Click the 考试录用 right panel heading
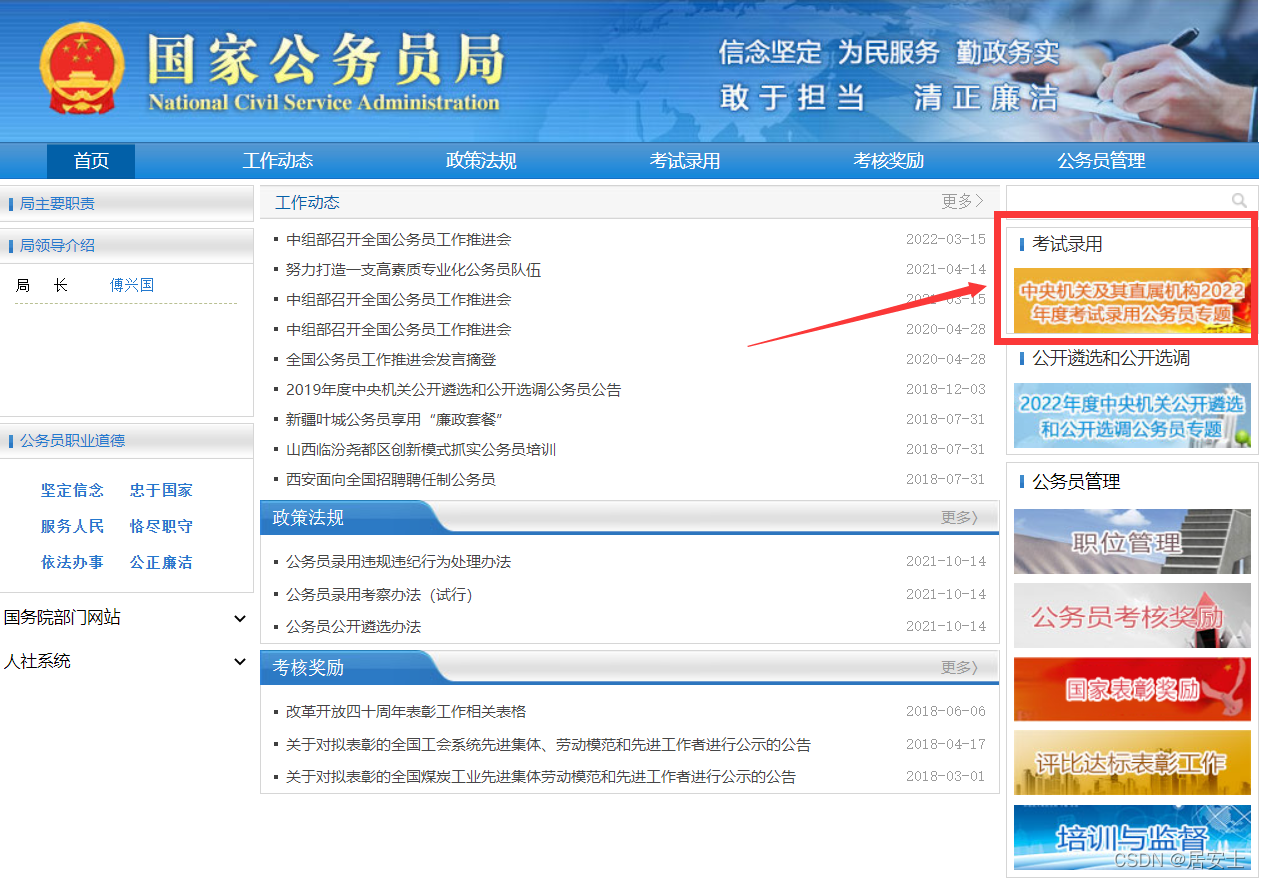Screen dimensions: 1261x879 tap(1067, 244)
